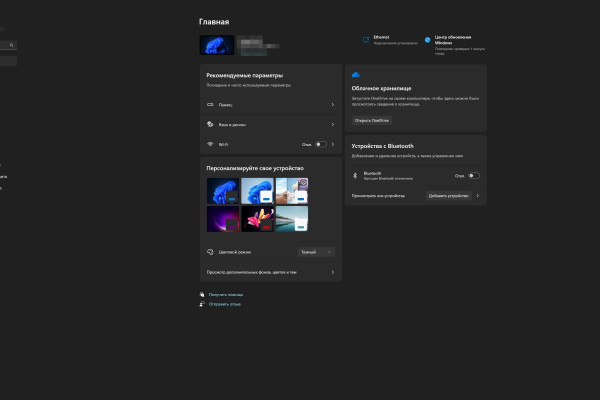This screenshot has height=400, width=600.
Task: Click the color mode palette icon
Action: pos(210,253)
